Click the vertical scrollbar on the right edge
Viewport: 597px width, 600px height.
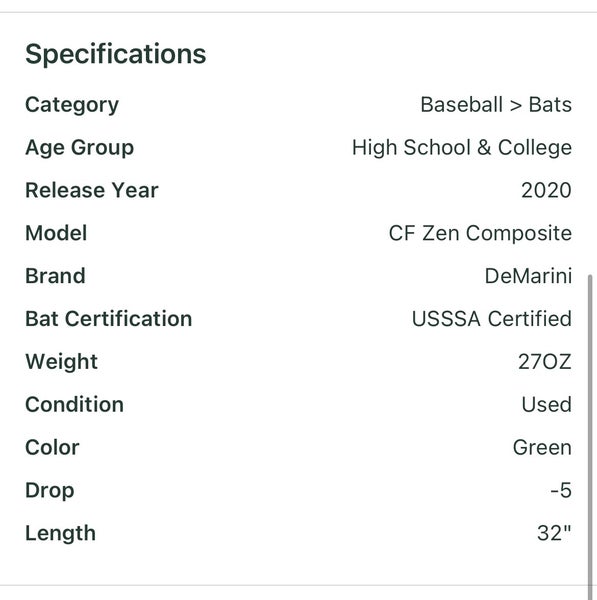click(x=590, y=436)
